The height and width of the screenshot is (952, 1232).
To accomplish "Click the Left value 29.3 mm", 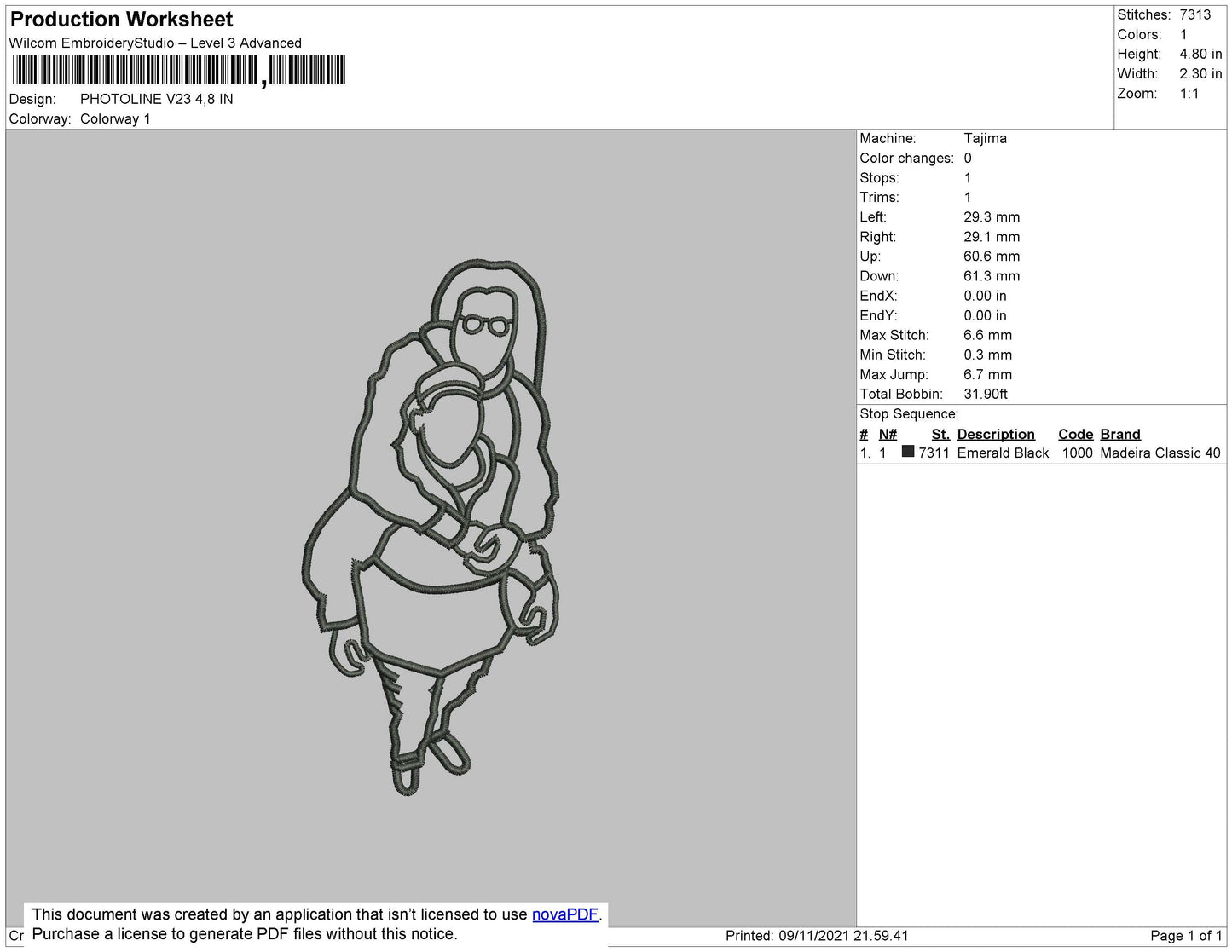I will click(992, 217).
